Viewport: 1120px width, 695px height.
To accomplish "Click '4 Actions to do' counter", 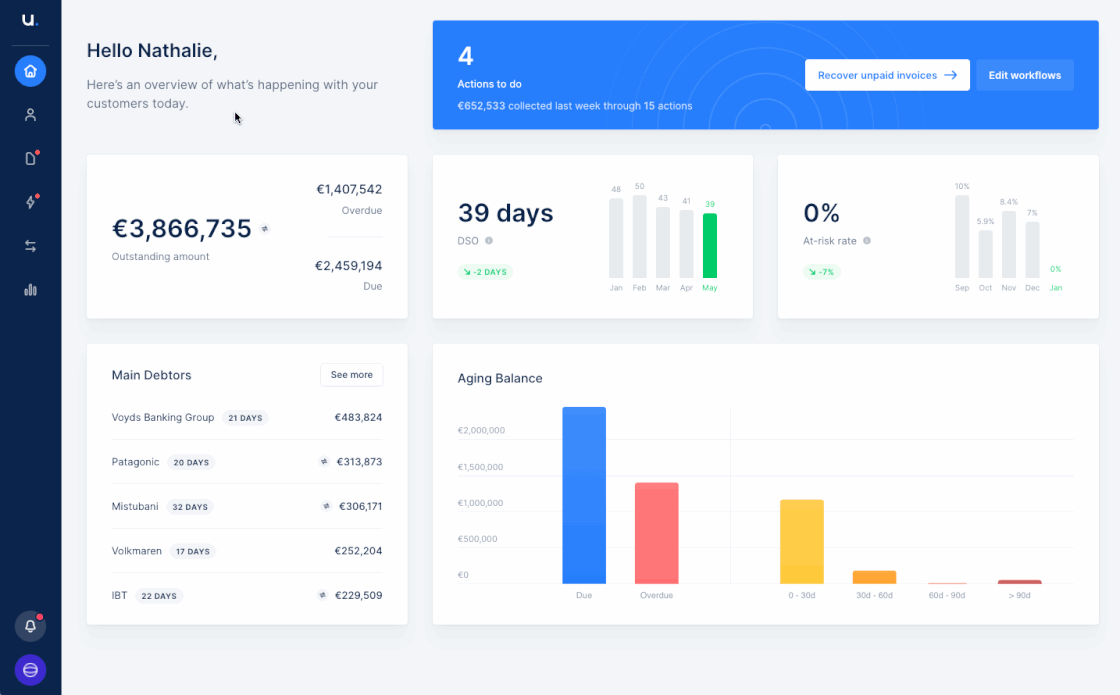I will point(489,67).
